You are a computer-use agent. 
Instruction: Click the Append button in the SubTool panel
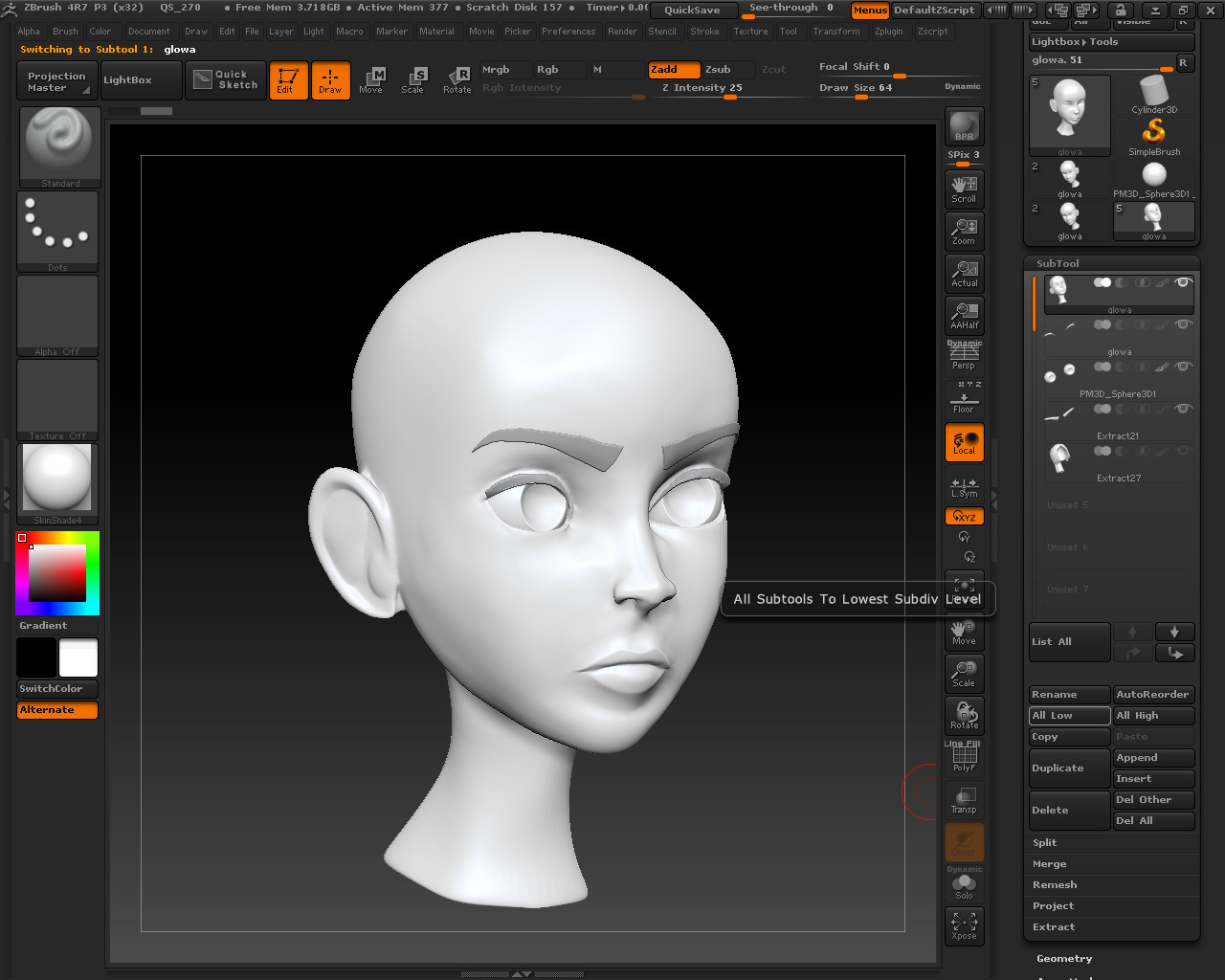click(1152, 757)
